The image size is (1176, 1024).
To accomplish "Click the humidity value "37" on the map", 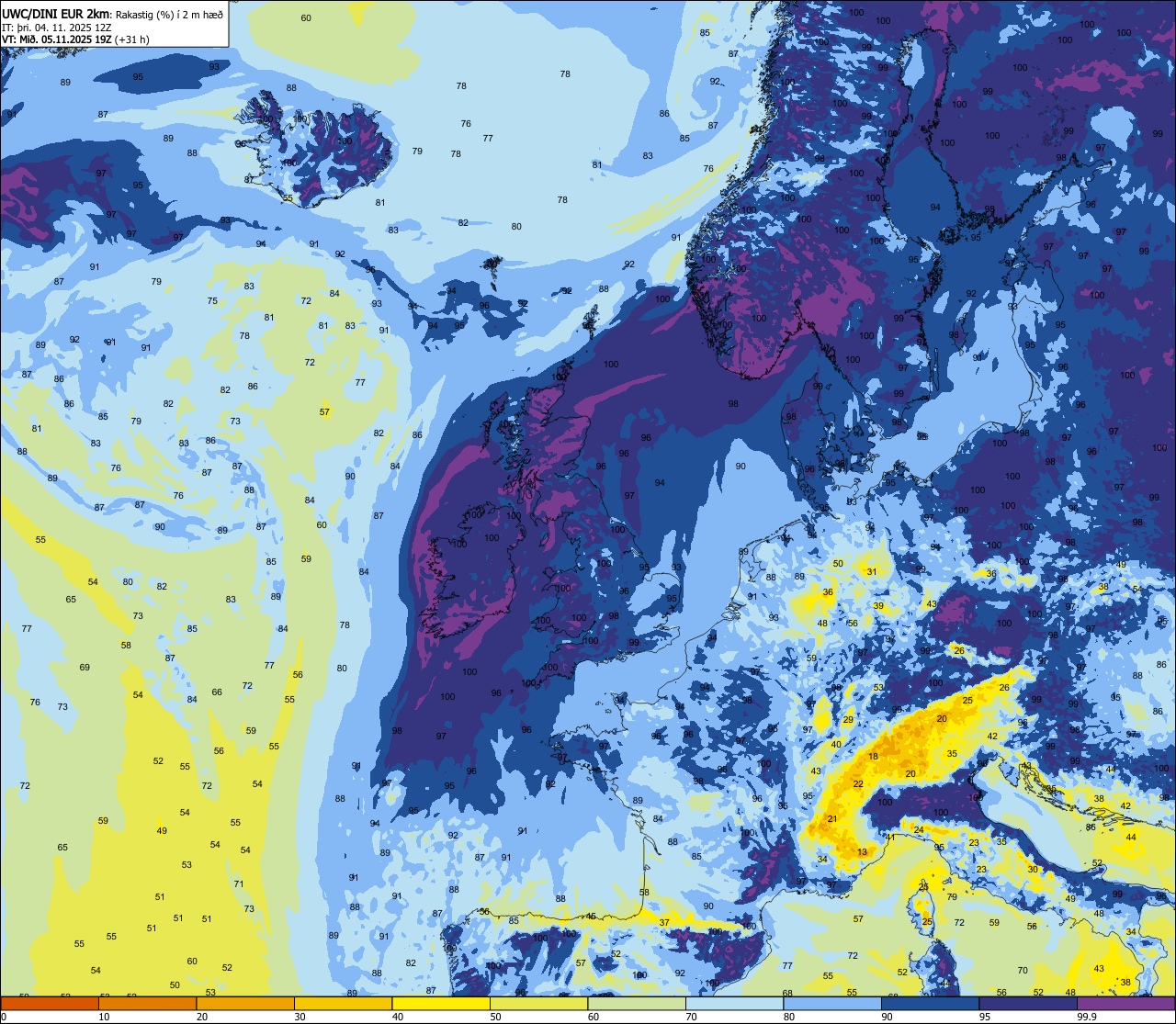I will click(x=664, y=922).
